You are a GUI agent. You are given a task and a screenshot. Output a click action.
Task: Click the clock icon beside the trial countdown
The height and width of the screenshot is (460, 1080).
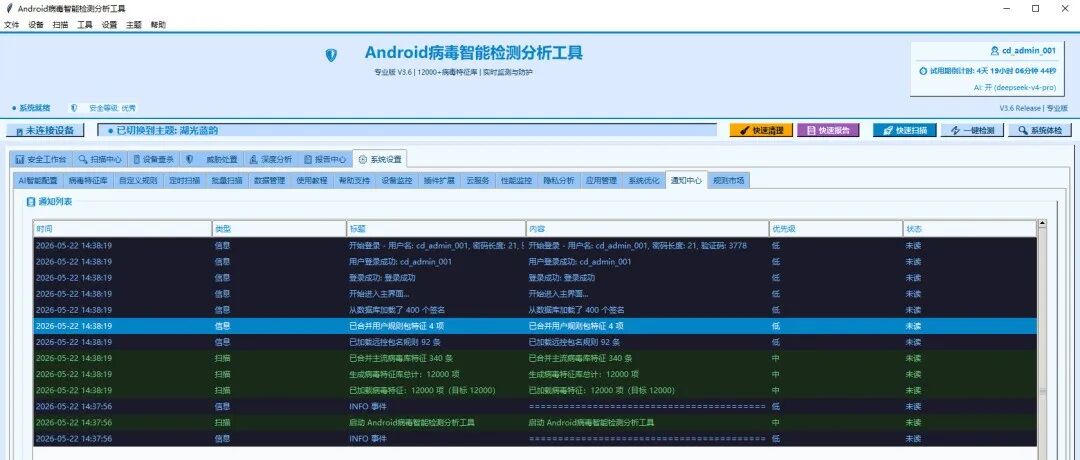tap(923, 70)
